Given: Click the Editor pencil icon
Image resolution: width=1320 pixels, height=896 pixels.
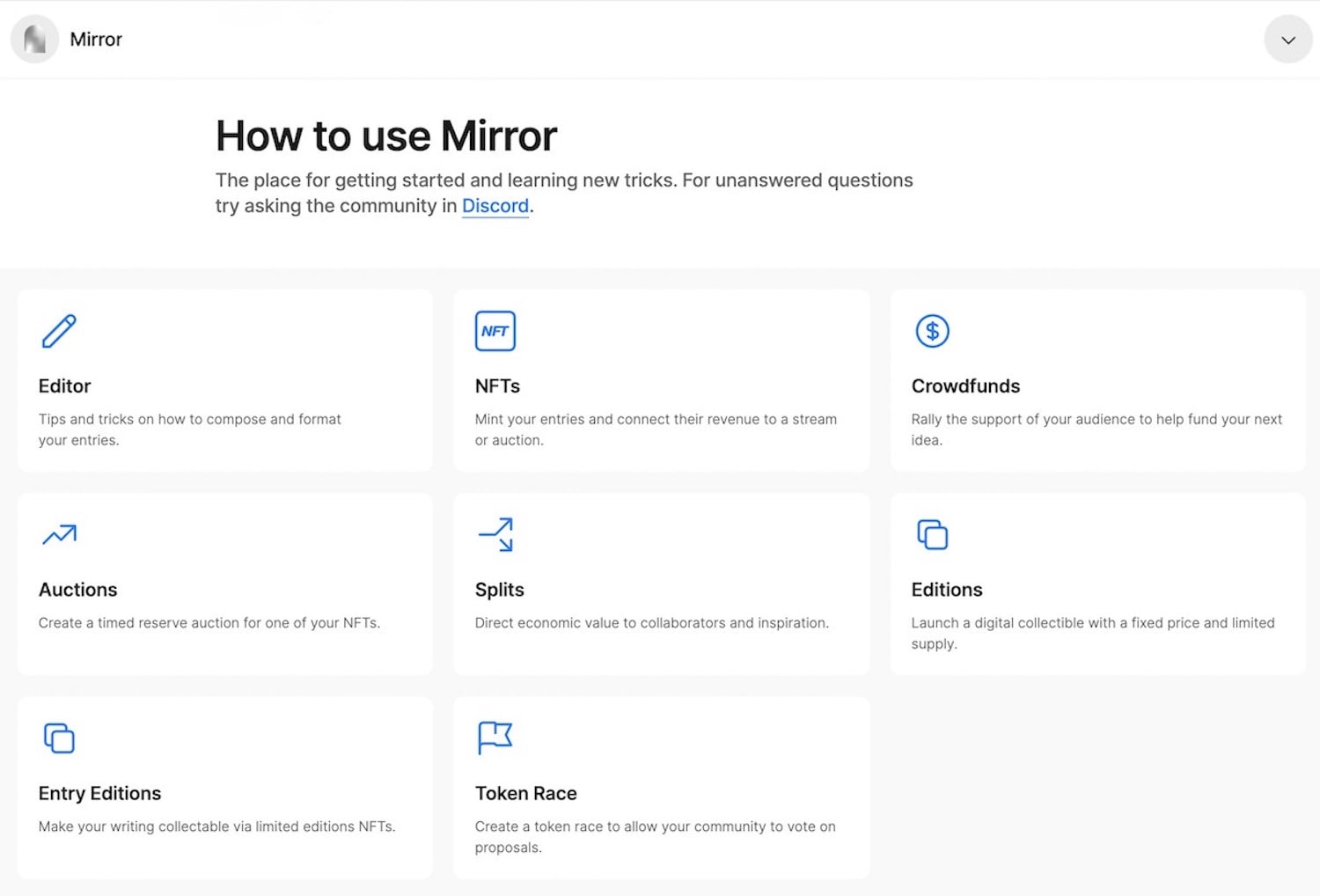Looking at the screenshot, I should [x=59, y=331].
